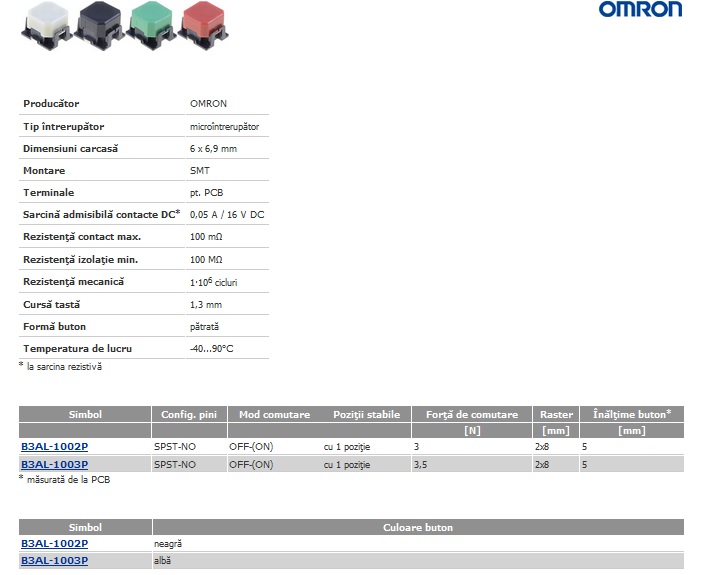Viewport: 714px width, 575px height.
Task: Select the Tip întrerupător label
Action: tap(63, 127)
